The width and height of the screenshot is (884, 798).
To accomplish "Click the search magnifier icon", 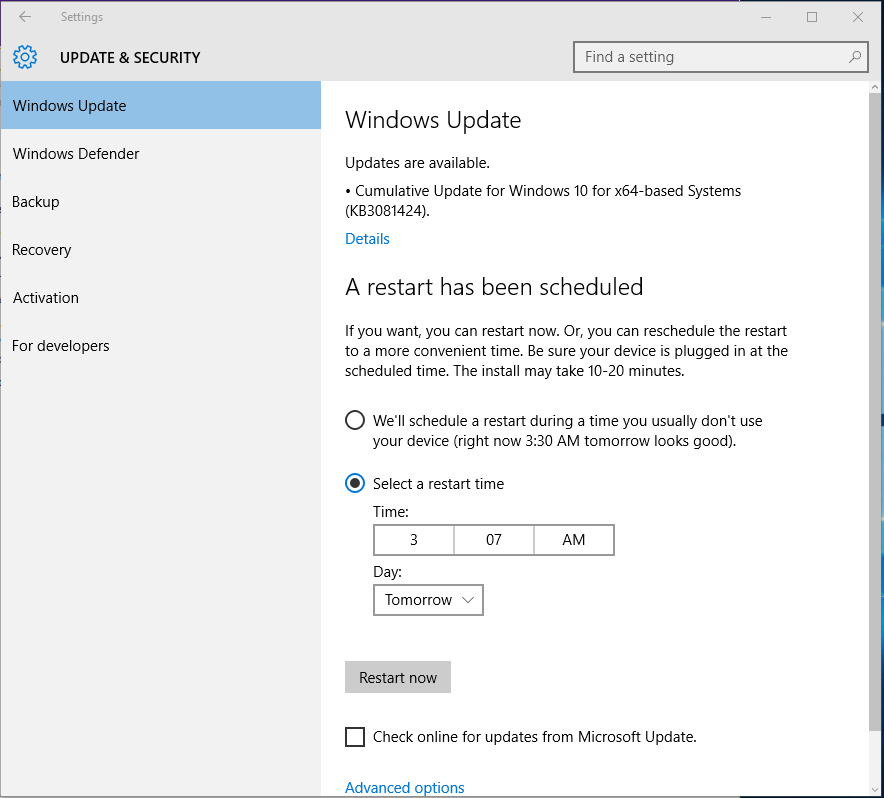I will (855, 57).
